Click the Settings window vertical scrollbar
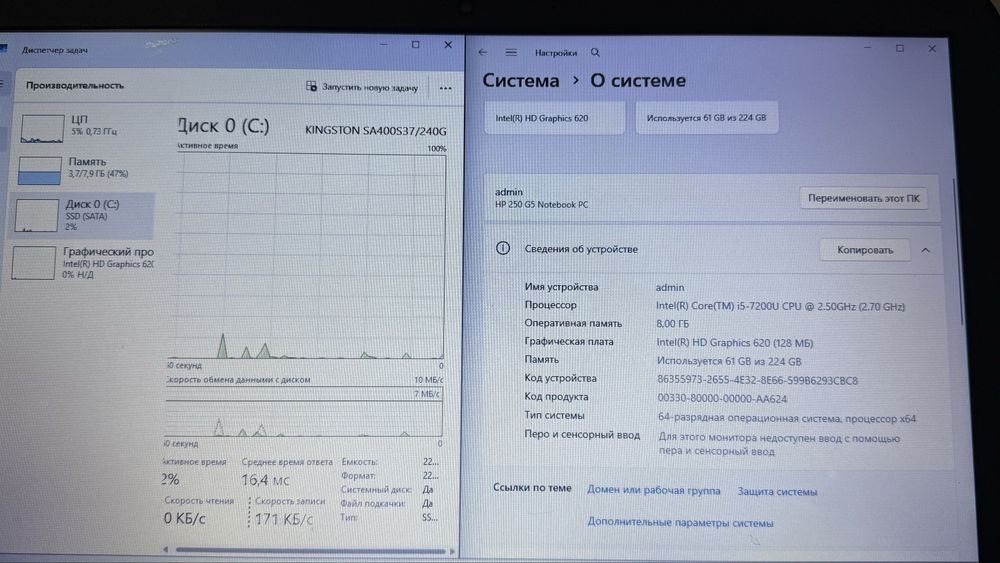The height and width of the screenshot is (563, 1000). (x=960, y=252)
